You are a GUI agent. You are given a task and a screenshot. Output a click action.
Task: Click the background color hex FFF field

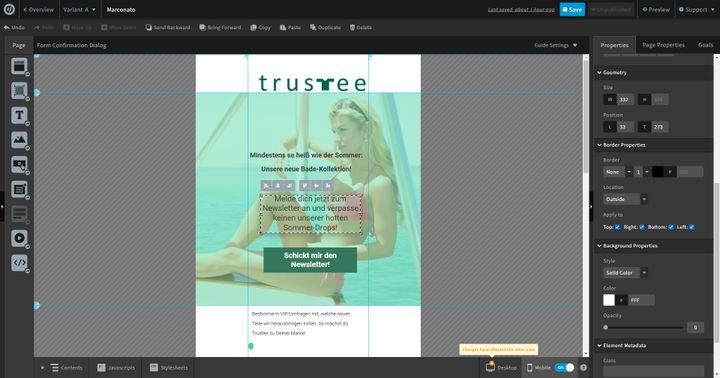(x=641, y=300)
